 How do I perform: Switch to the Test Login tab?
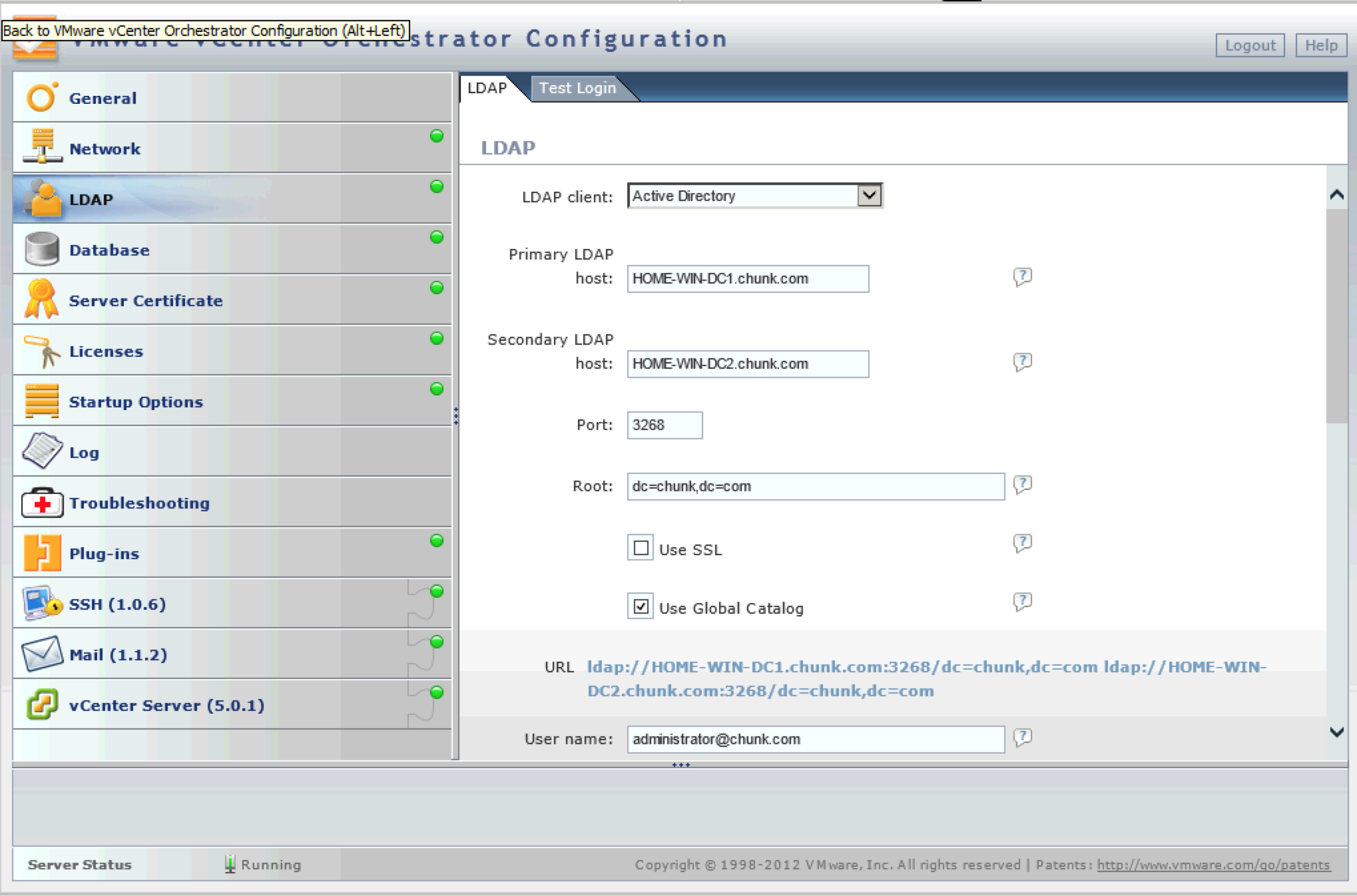tap(577, 88)
